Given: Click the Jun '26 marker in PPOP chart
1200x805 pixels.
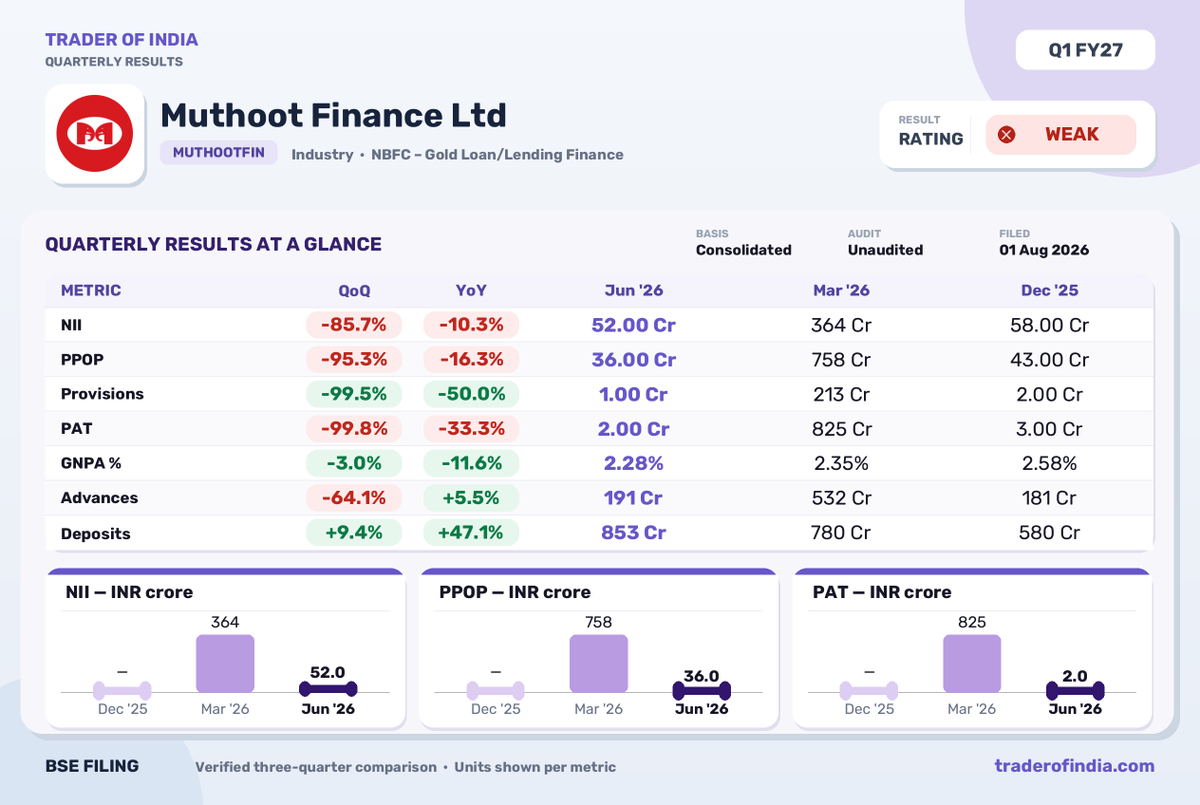Looking at the screenshot, I should [x=702, y=690].
